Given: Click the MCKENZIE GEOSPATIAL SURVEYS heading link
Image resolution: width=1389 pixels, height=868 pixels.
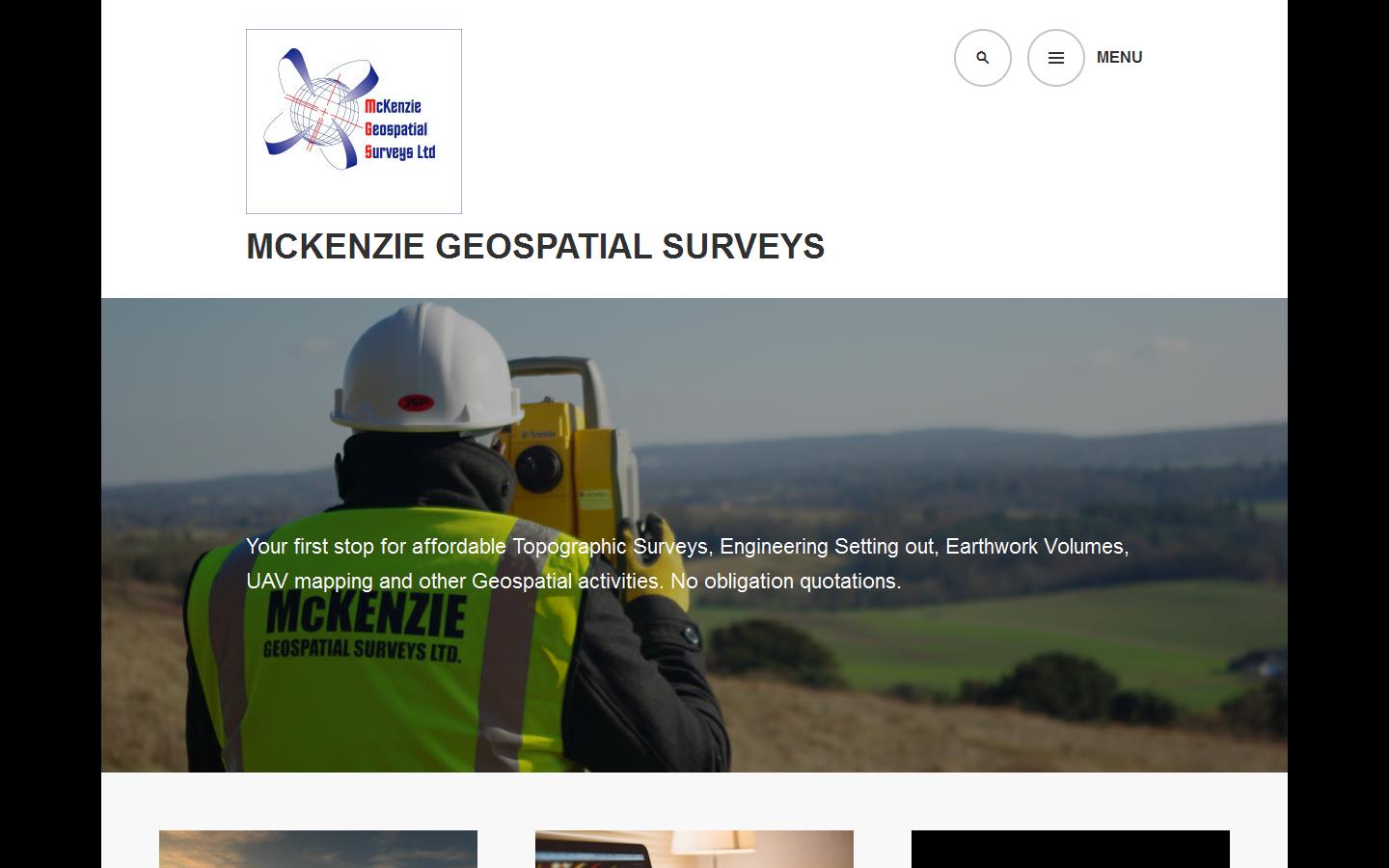Looking at the screenshot, I should (535, 247).
